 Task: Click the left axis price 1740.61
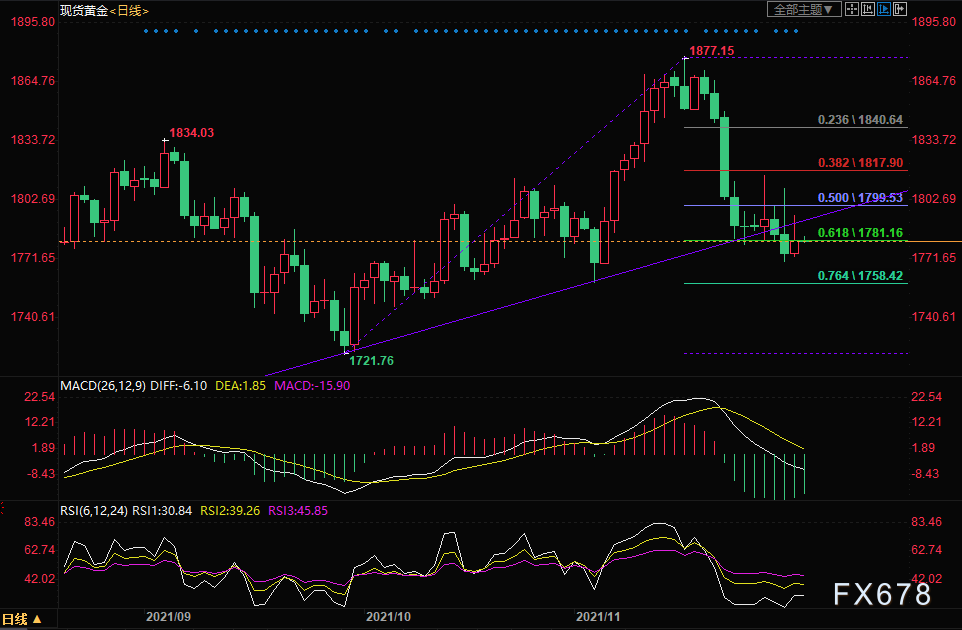pyautogui.click(x=33, y=317)
